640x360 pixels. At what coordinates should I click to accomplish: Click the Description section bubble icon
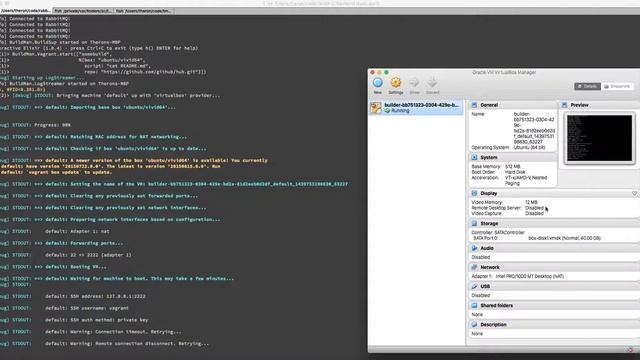coord(474,324)
